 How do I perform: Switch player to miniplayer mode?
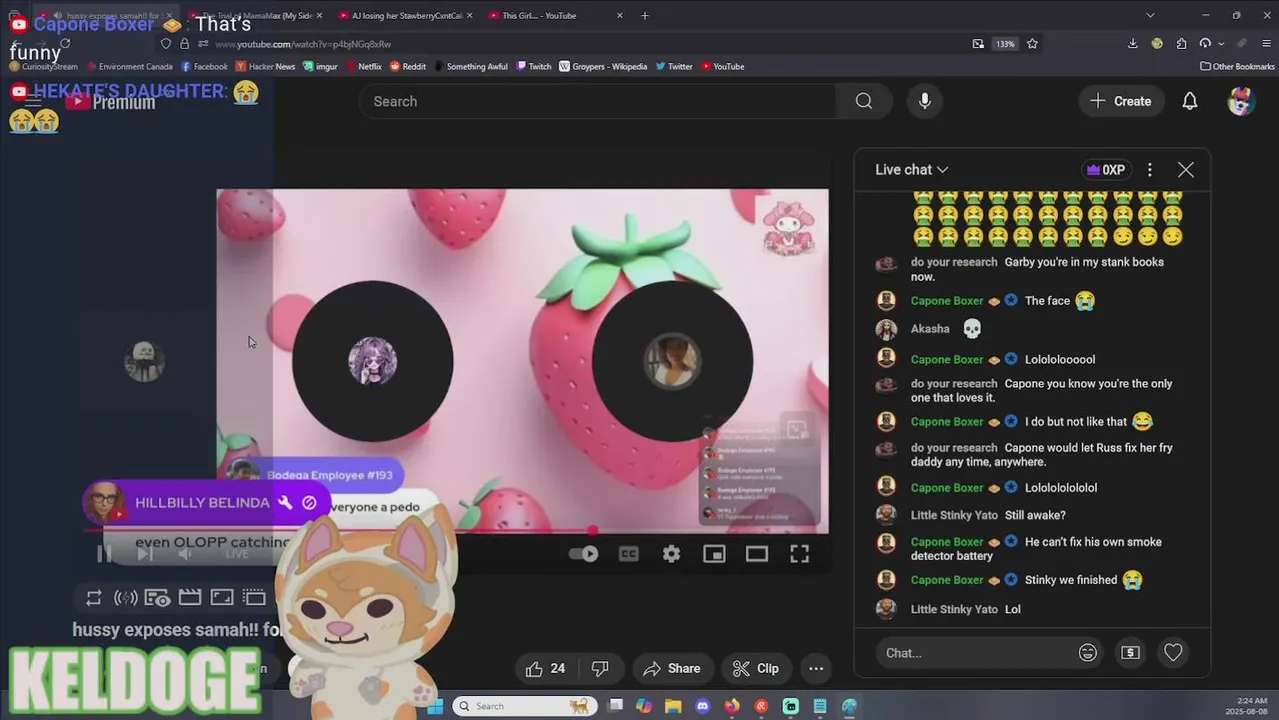click(714, 554)
